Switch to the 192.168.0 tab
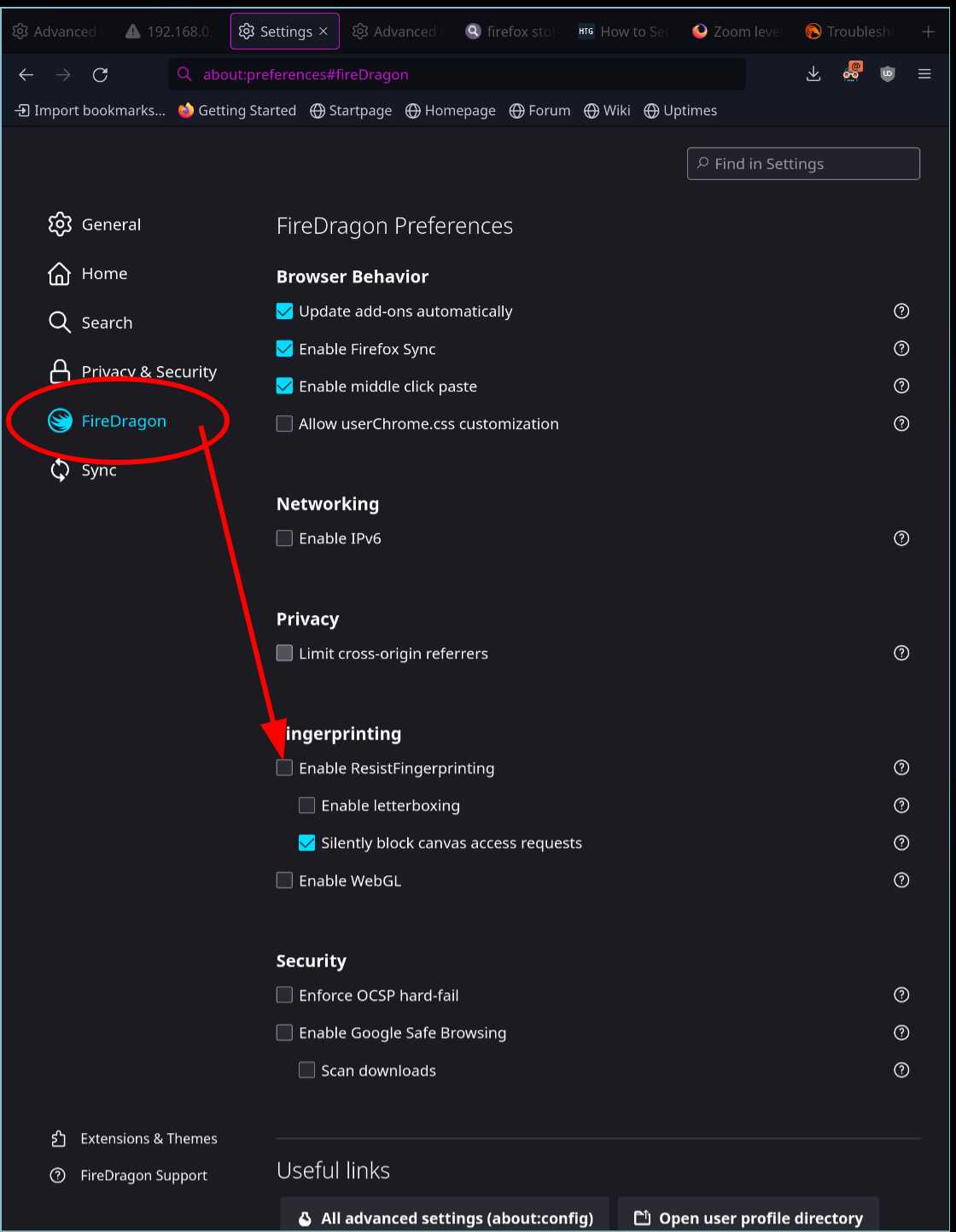The height and width of the screenshot is (1232, 956). point(169,32)
